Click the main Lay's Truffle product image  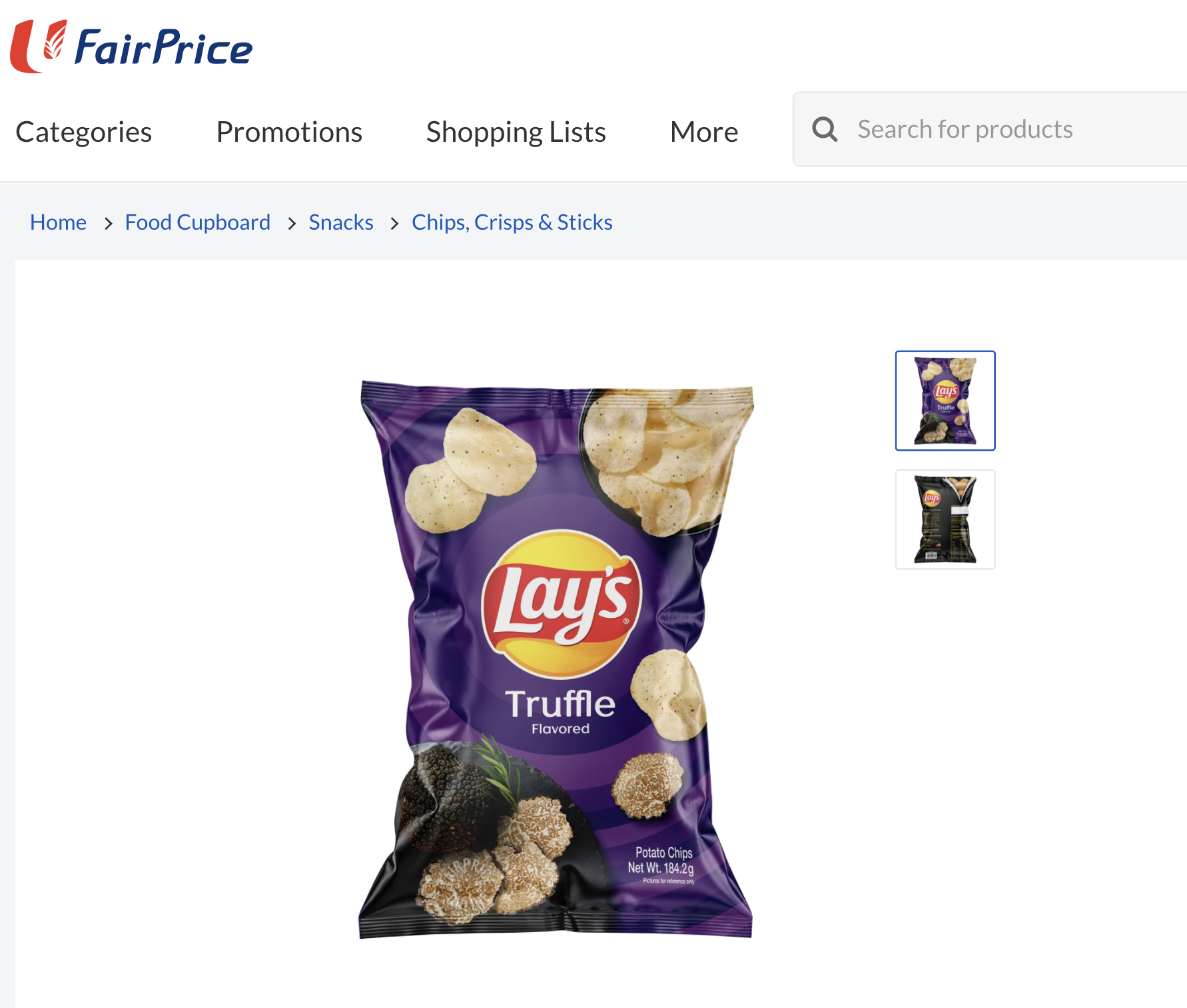(556, 660)
